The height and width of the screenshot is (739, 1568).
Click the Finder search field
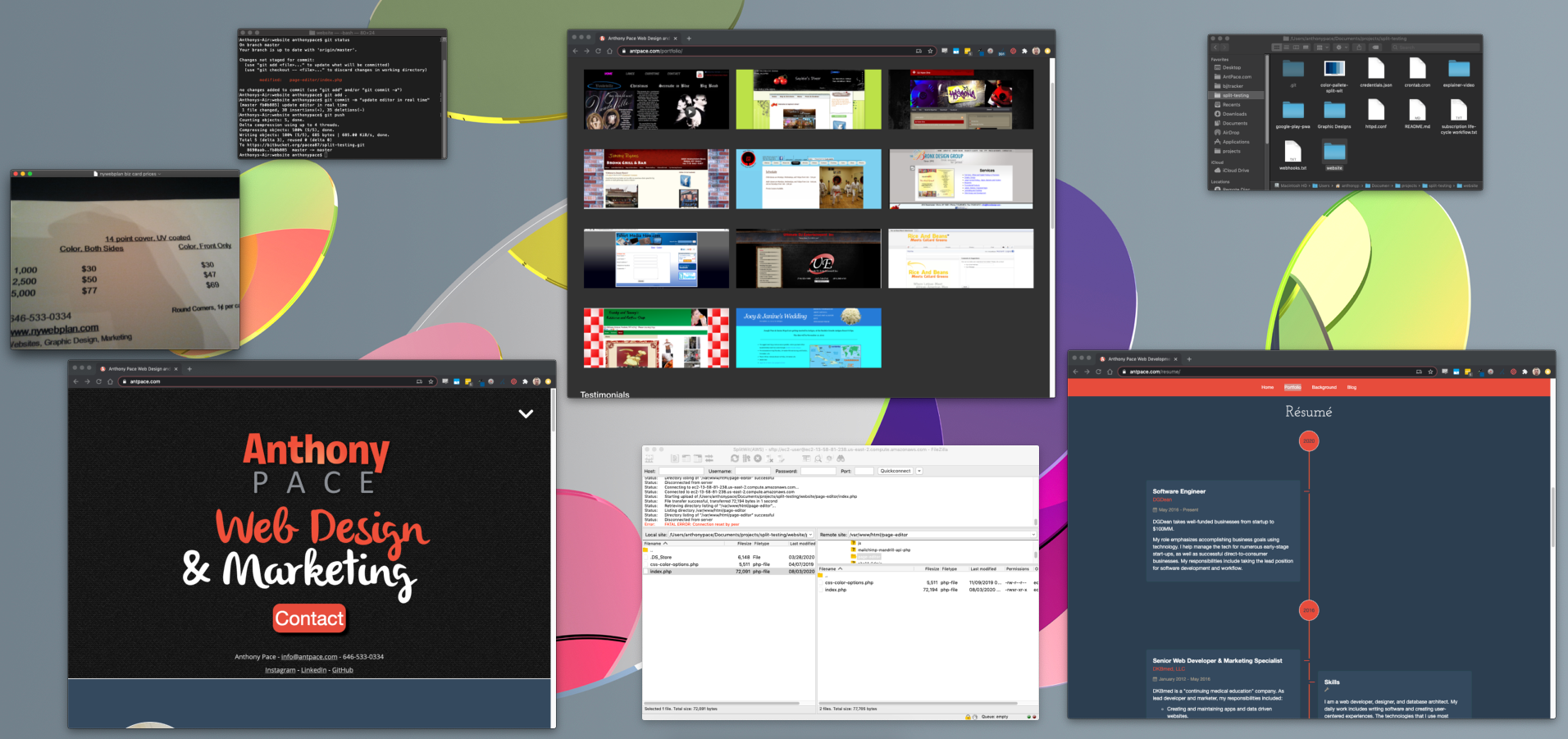click(1435, 48)
